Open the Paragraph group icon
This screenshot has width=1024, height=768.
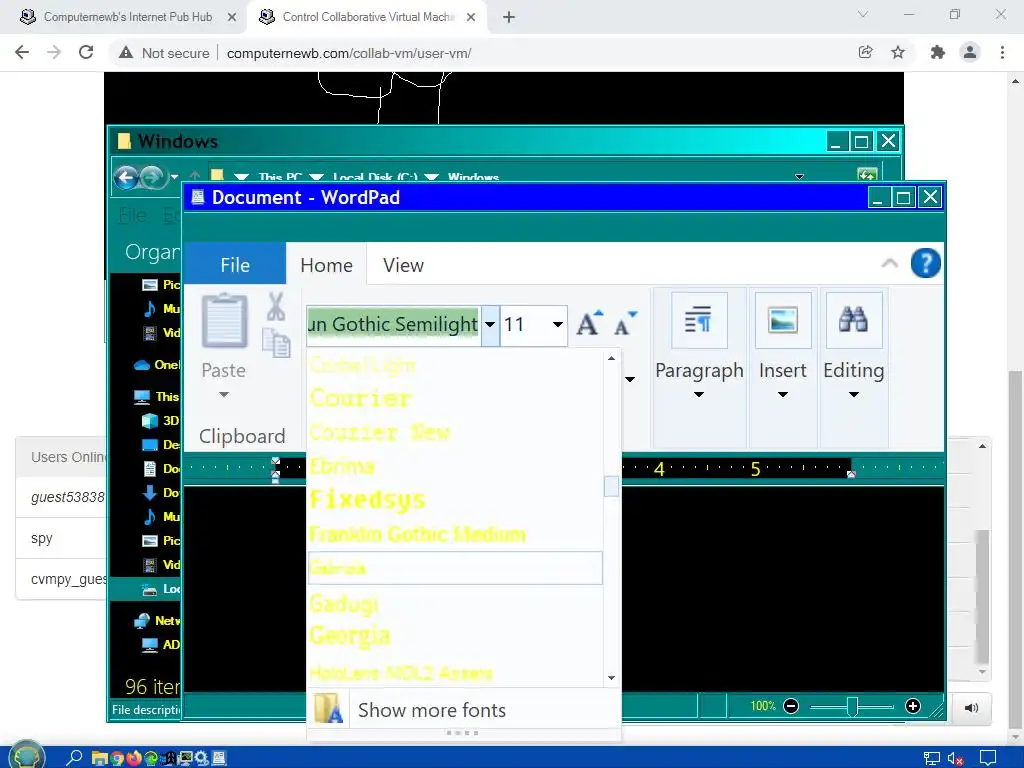(699, 321)
